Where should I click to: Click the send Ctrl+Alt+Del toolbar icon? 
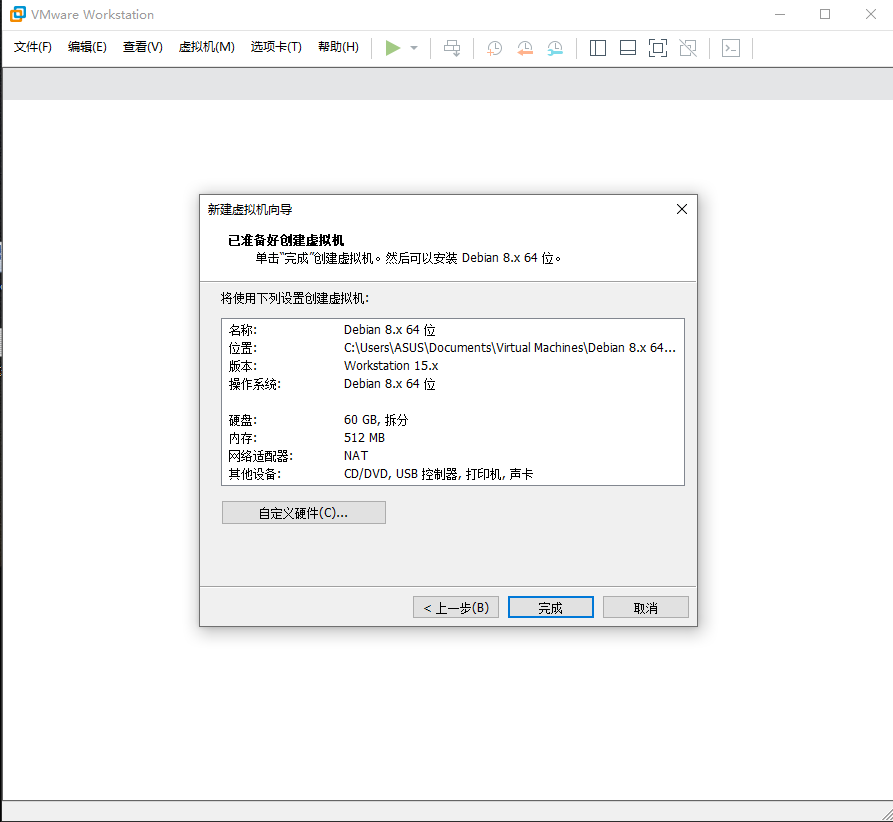[452, 48]
